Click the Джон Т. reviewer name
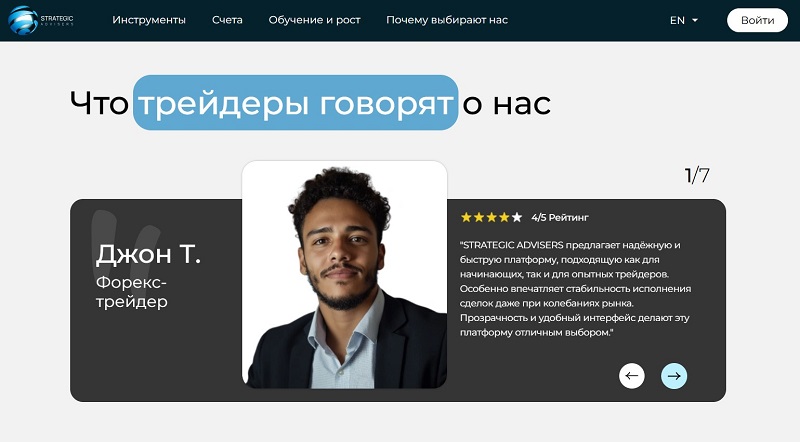 tap(148, 254)
